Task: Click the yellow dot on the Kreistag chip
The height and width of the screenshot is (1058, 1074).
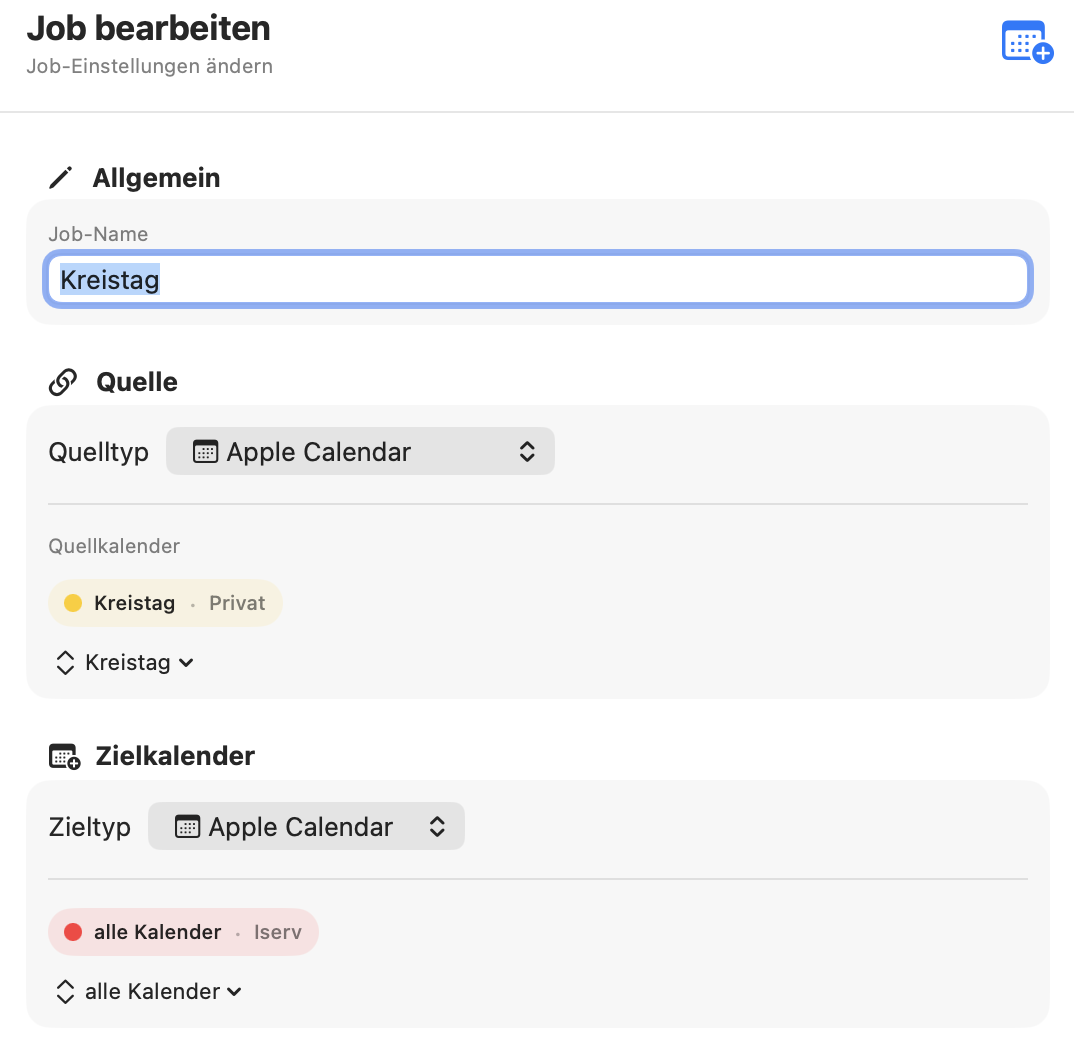Action: point(71,602)
